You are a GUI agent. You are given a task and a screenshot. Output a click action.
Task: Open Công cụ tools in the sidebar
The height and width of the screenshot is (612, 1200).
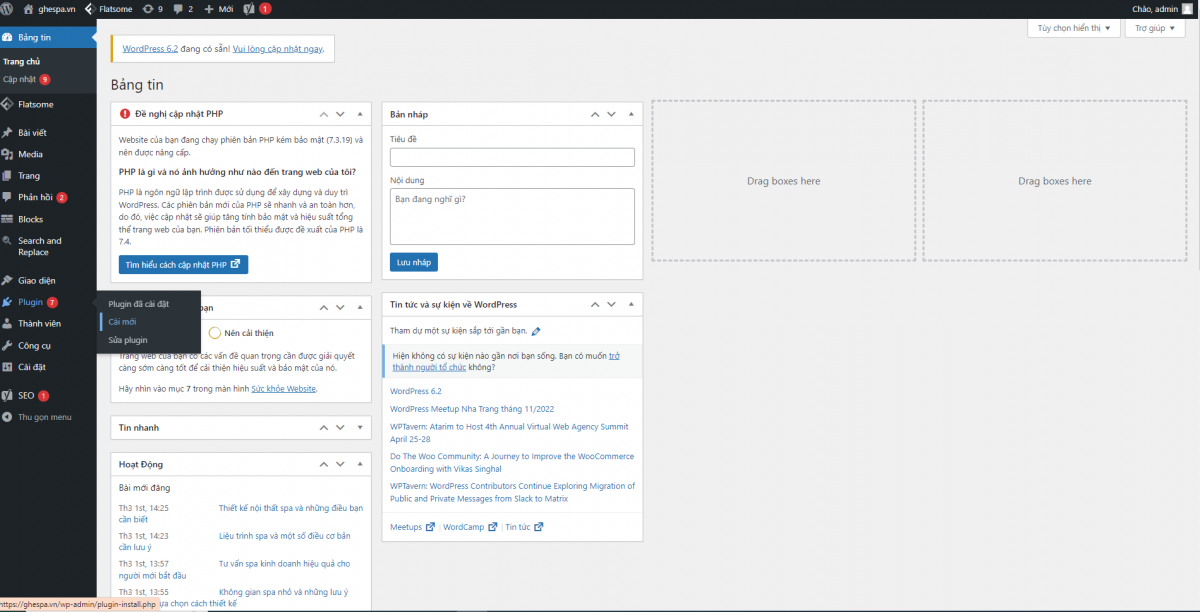48,345
